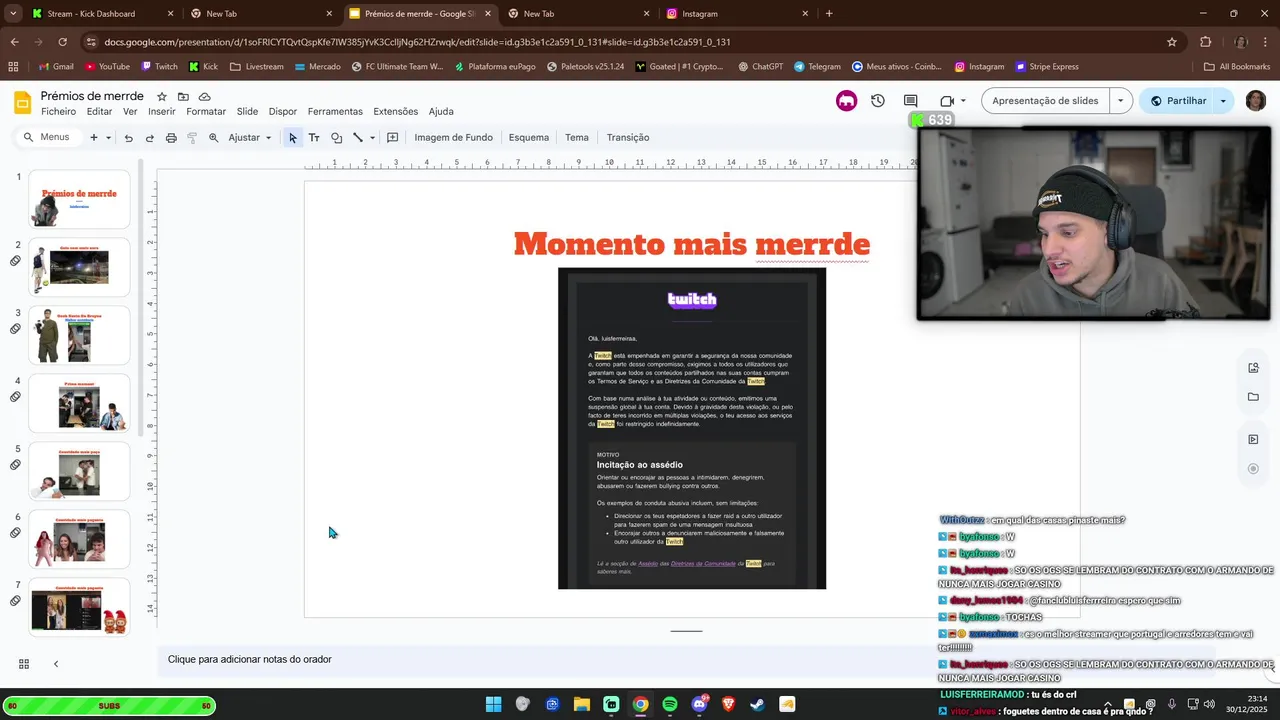The height and width of the screenshot is (720, 1280).
Task: Redo the last action
Action: [x=150, y=138]
